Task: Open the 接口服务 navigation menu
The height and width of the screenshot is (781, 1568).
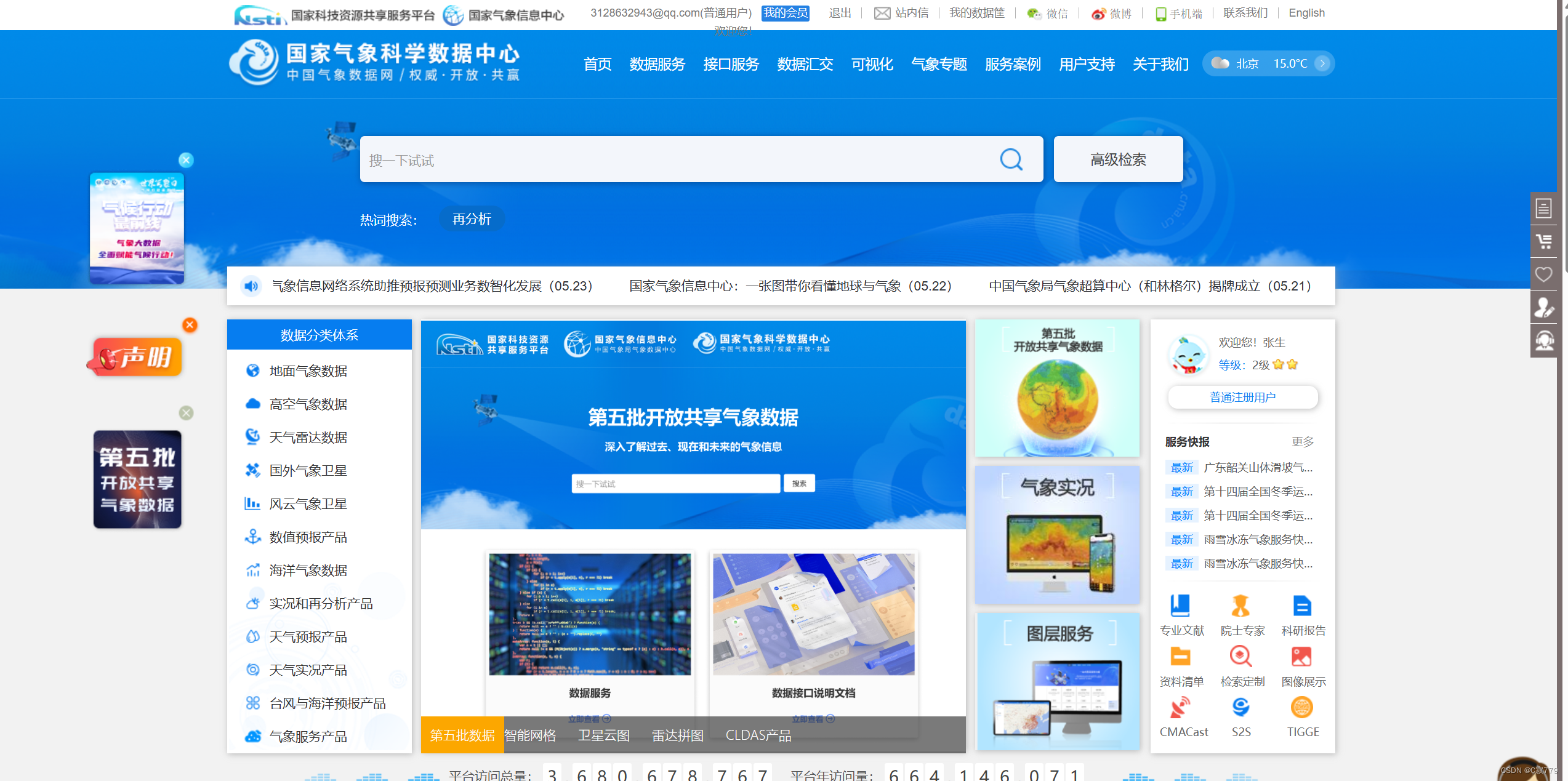Action: 731,64
